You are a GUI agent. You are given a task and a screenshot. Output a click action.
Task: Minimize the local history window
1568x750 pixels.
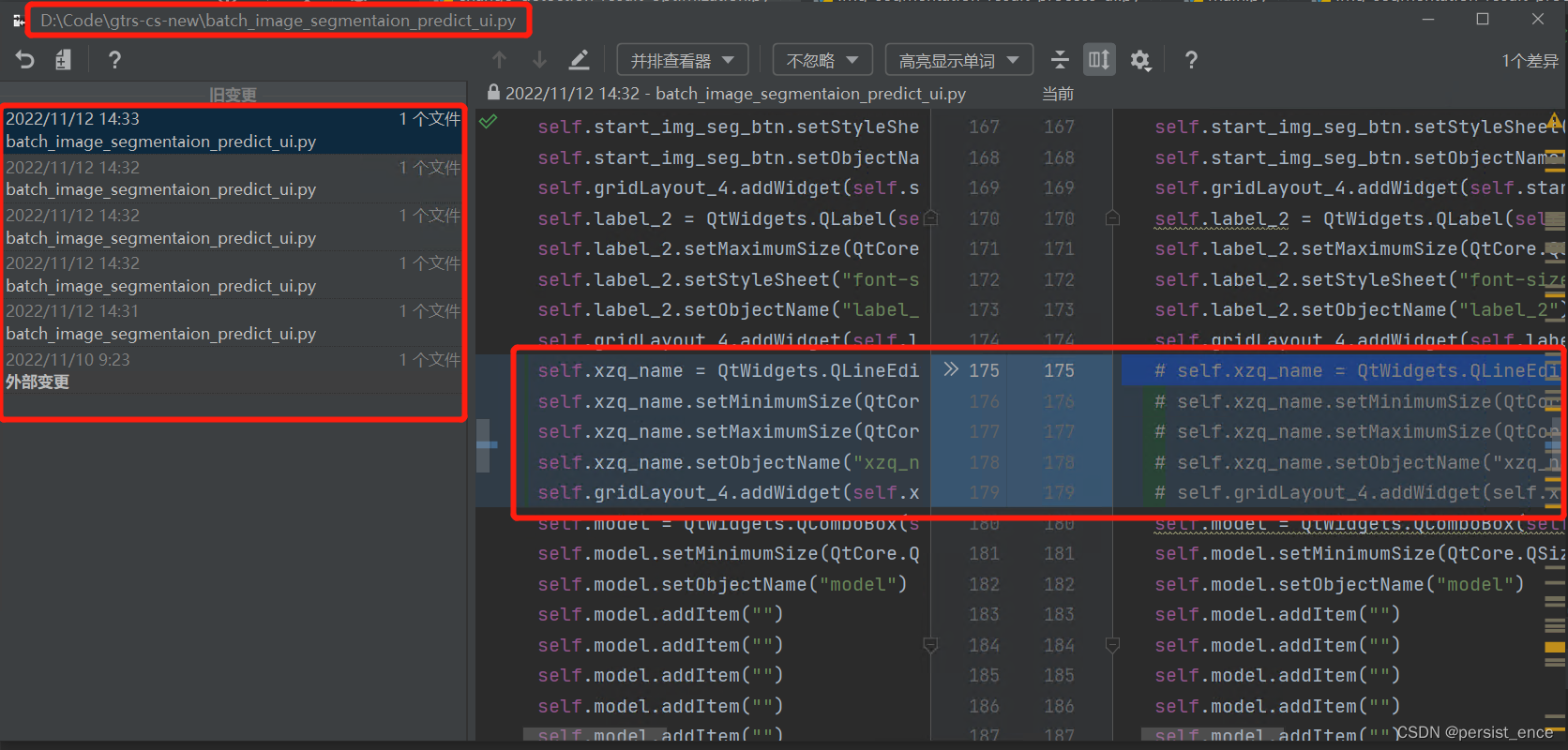pos(1428,19)
